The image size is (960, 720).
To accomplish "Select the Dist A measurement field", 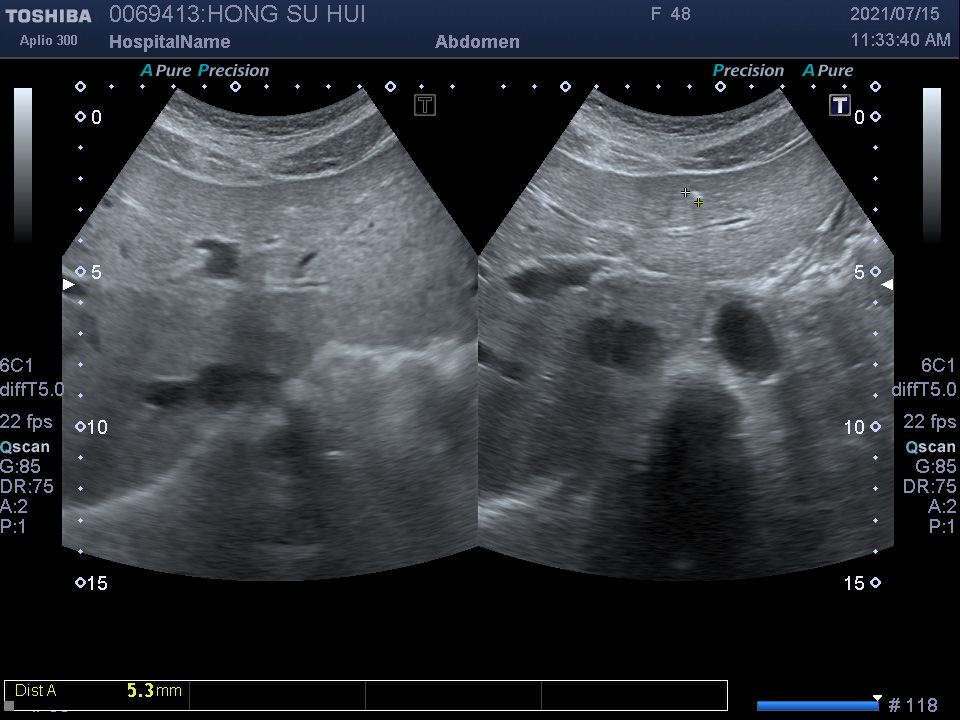I will click(x=97, y=691).
